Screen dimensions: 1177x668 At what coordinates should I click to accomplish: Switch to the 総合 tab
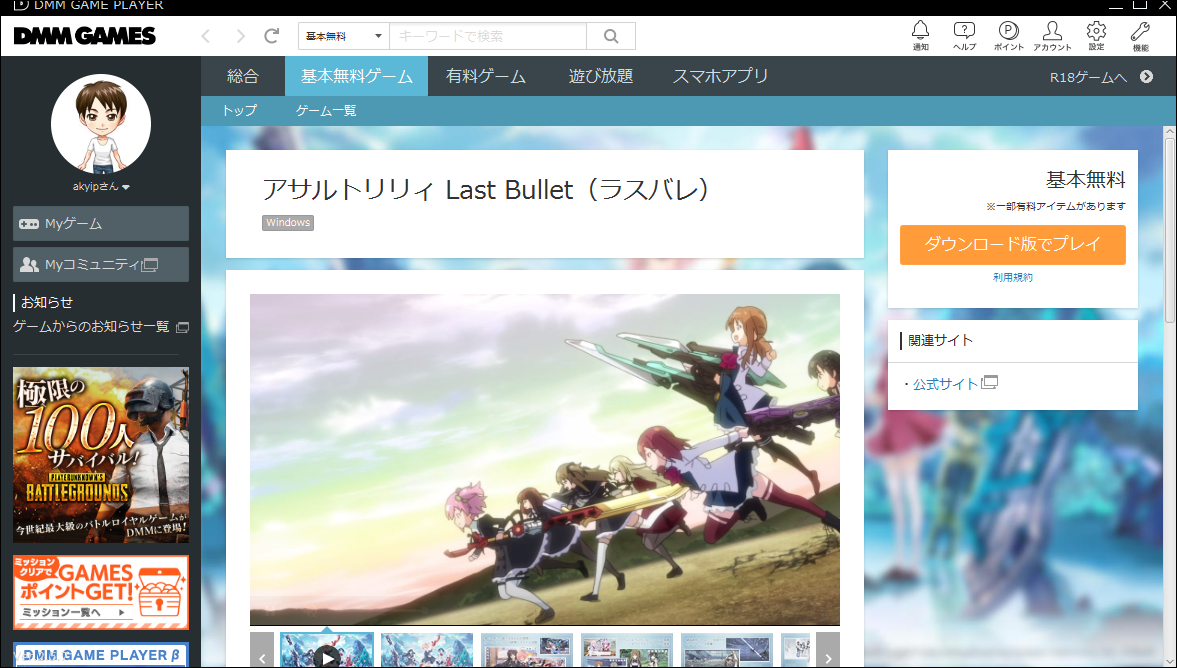pyautogui.click(x=242, y=76)
